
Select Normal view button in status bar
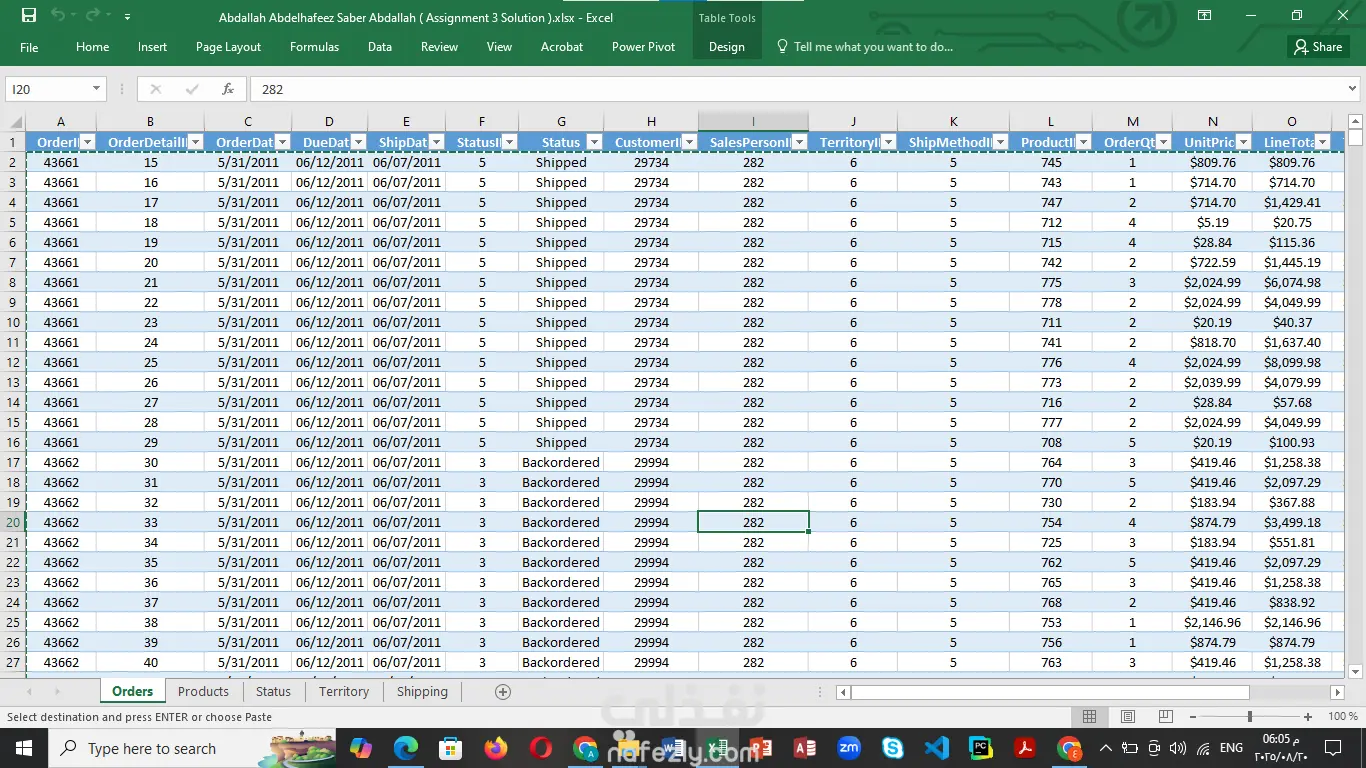pyautogui.click(x=1090, y=717)
